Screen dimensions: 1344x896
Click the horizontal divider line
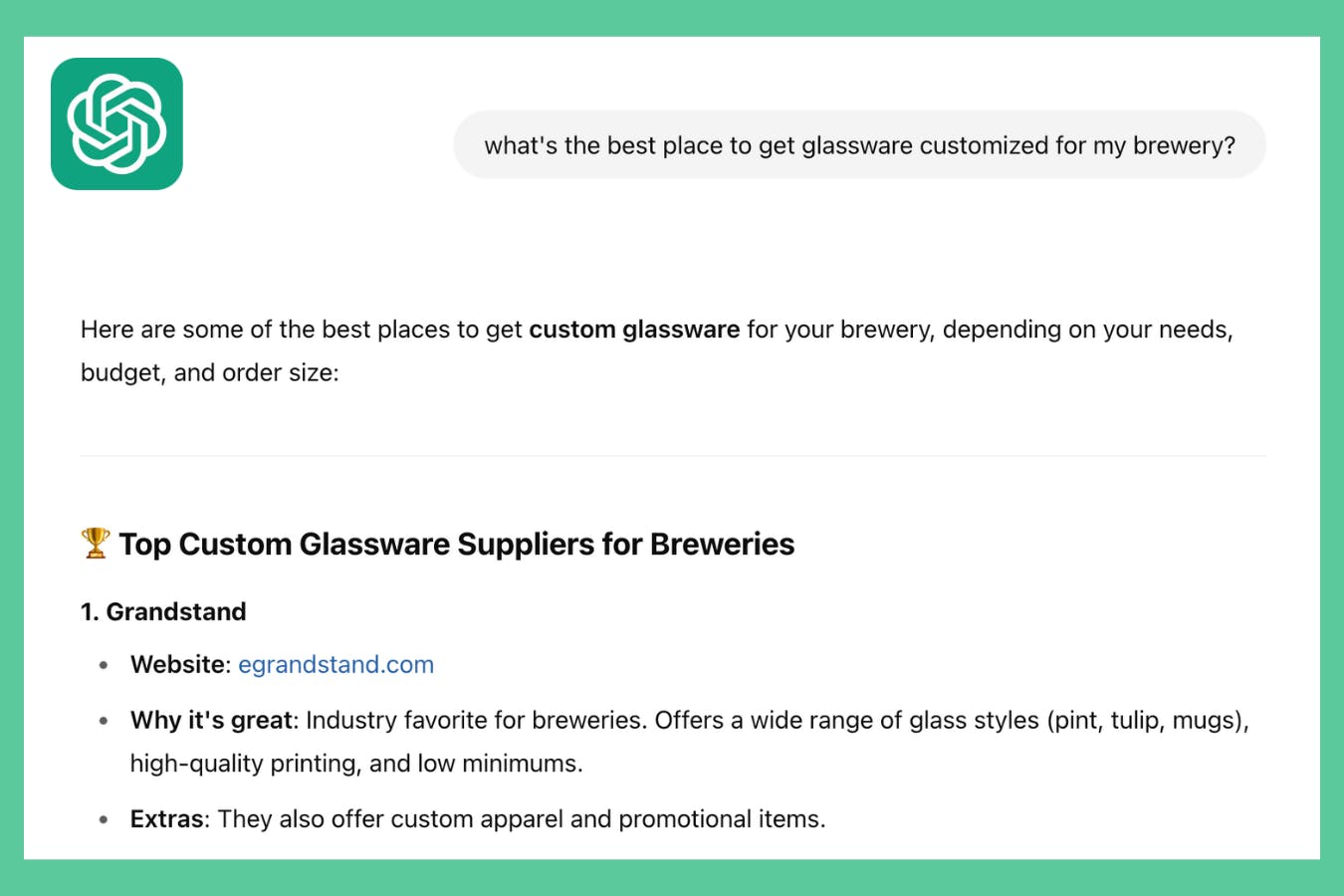[x=673, y=456]
